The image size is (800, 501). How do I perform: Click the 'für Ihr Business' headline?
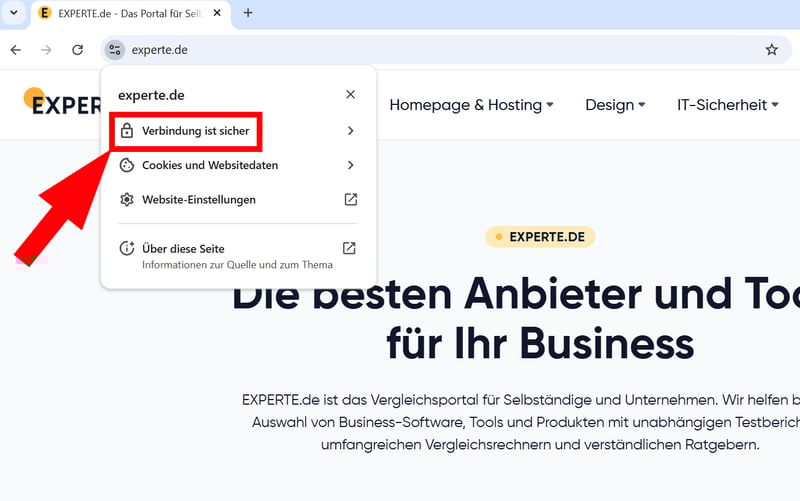click(540, 343)
